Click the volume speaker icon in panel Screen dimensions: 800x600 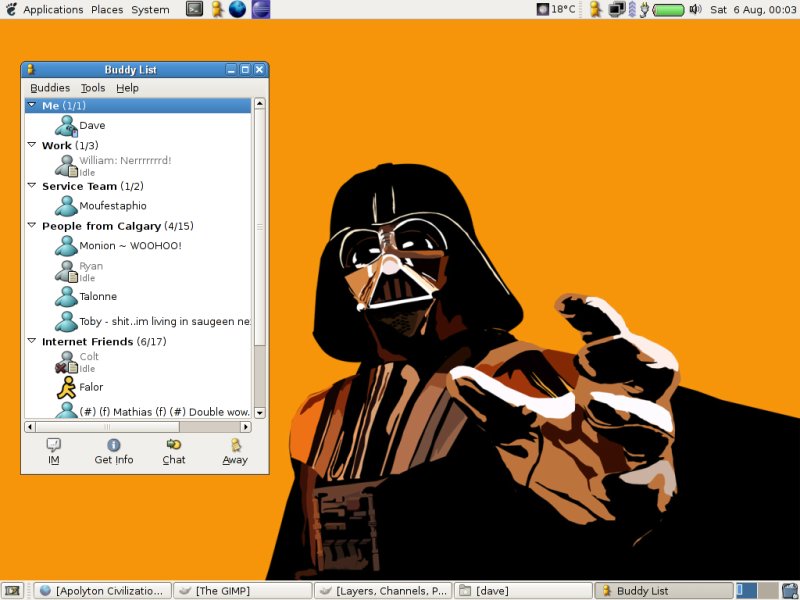click(x=695, y=9)
